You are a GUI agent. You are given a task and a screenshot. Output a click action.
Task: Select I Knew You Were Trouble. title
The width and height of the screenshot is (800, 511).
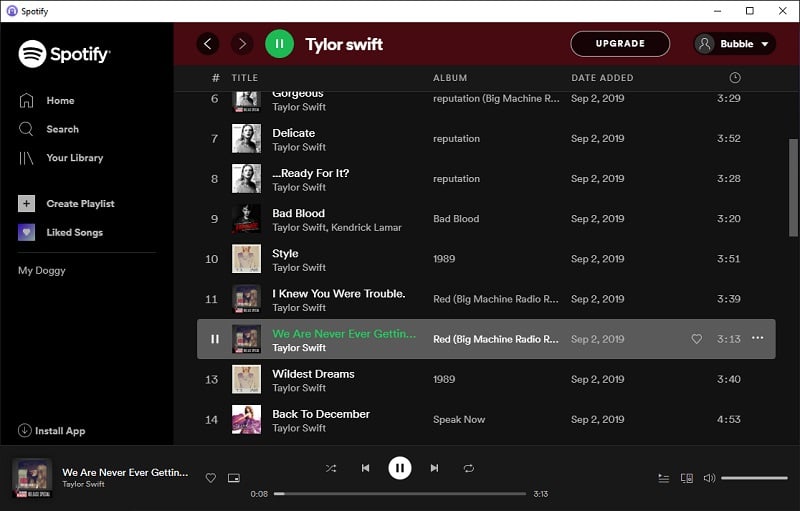[x=339, y=294]
